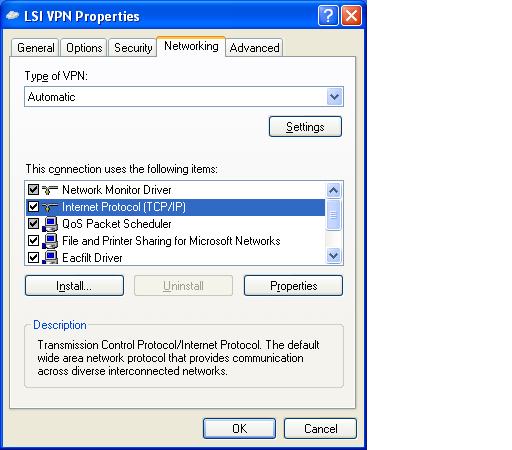Uncheck the Network Monitor Driver checkbox
This screenshot has width=512, height=450.
click(33, 190)
